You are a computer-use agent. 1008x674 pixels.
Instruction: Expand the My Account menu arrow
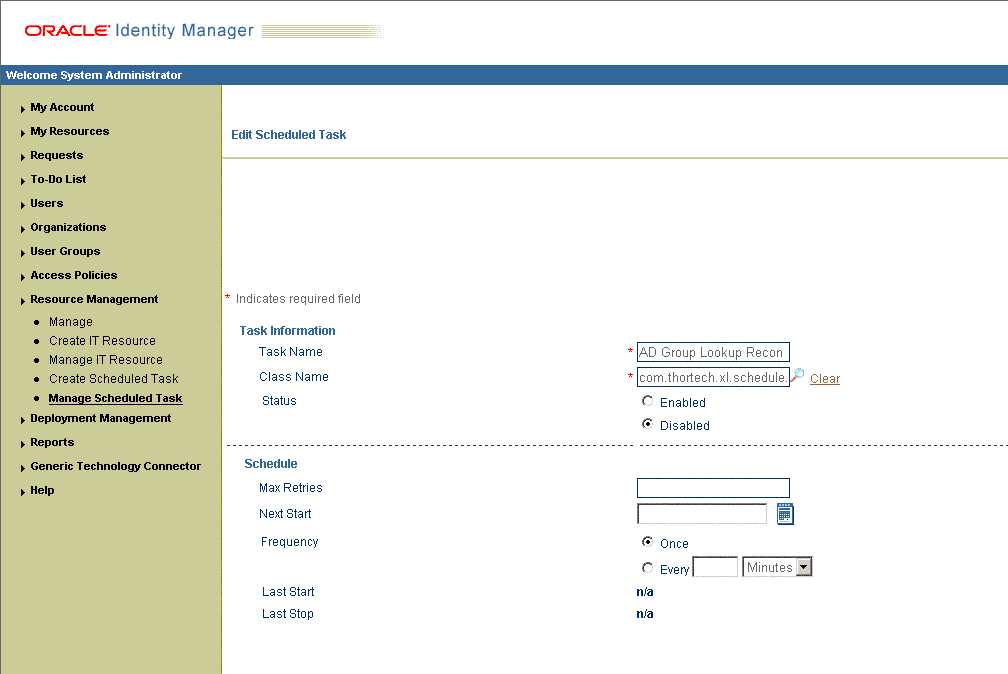coord(22,109)
